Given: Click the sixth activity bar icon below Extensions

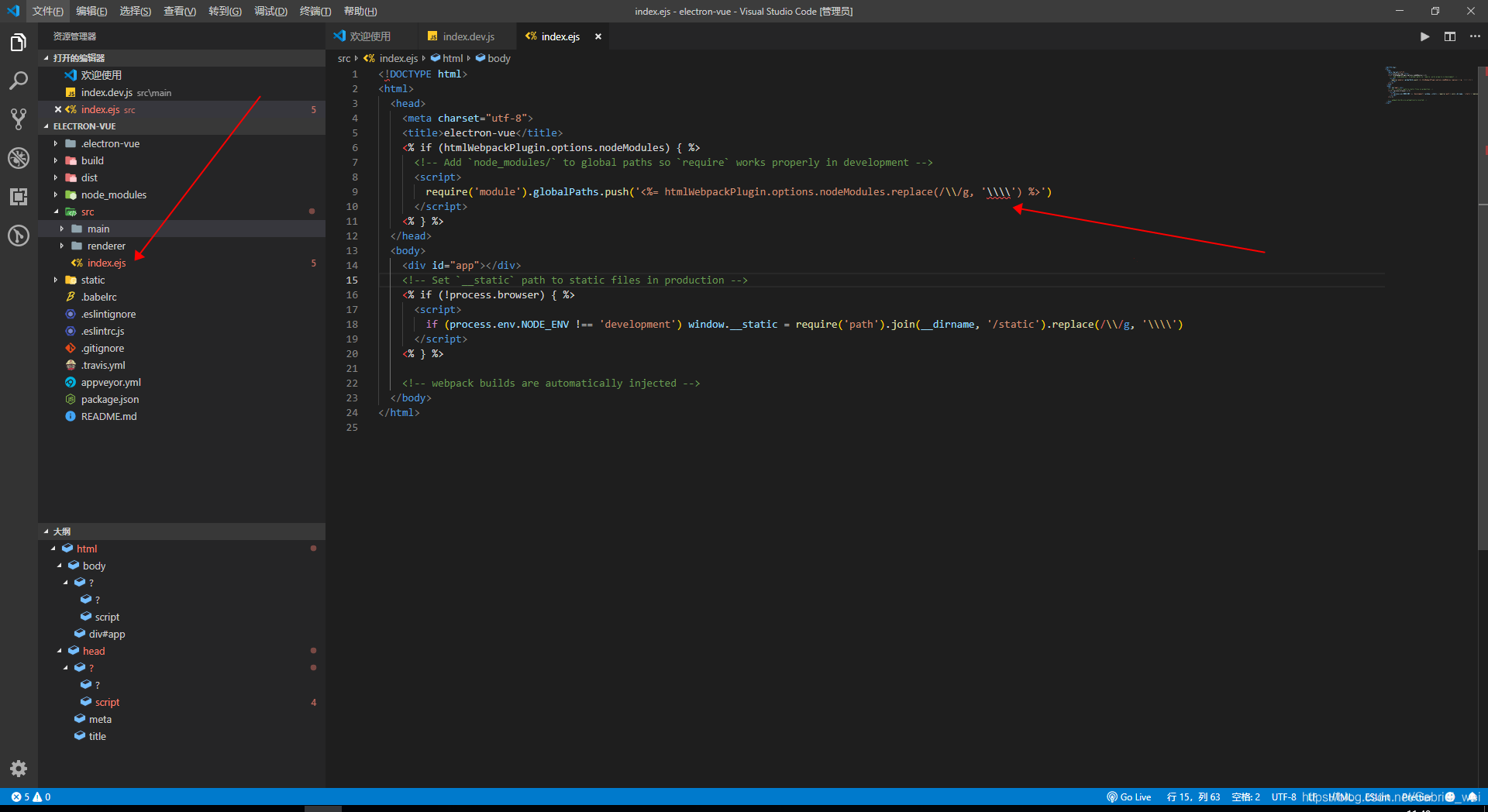Looking at the screenshot, I should 19,236.
